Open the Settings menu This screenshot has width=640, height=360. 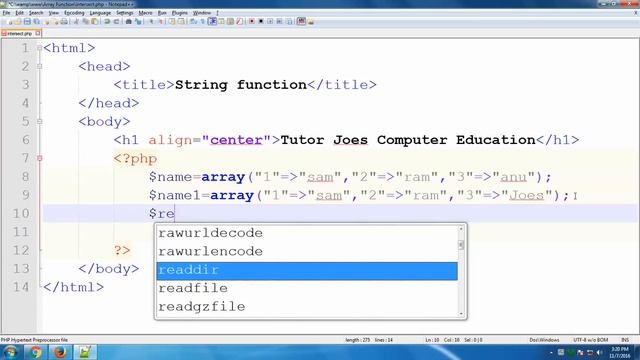(x=124, y=13)
